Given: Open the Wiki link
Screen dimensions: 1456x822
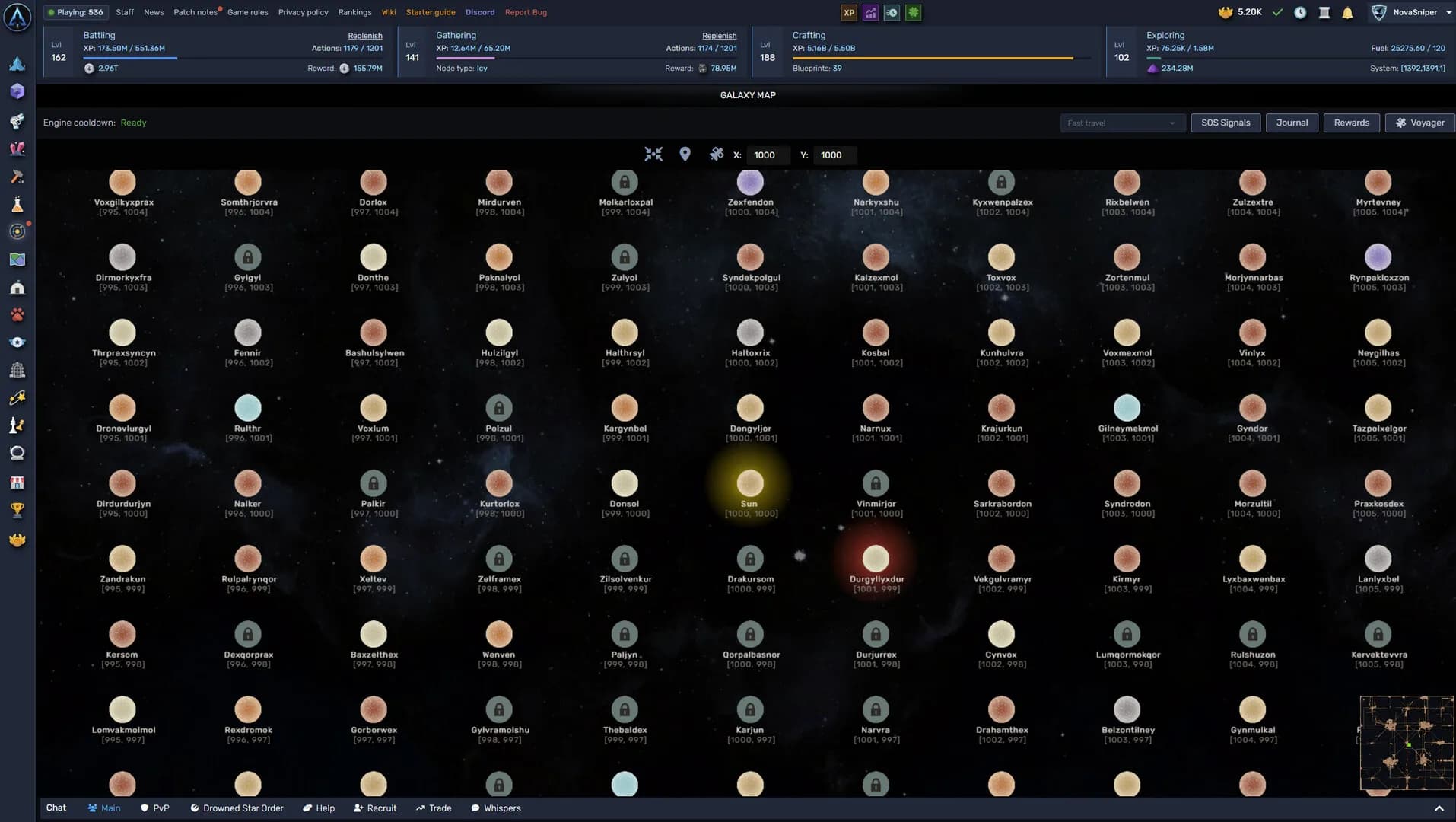Looking at the screenshot, I should 389,12.
